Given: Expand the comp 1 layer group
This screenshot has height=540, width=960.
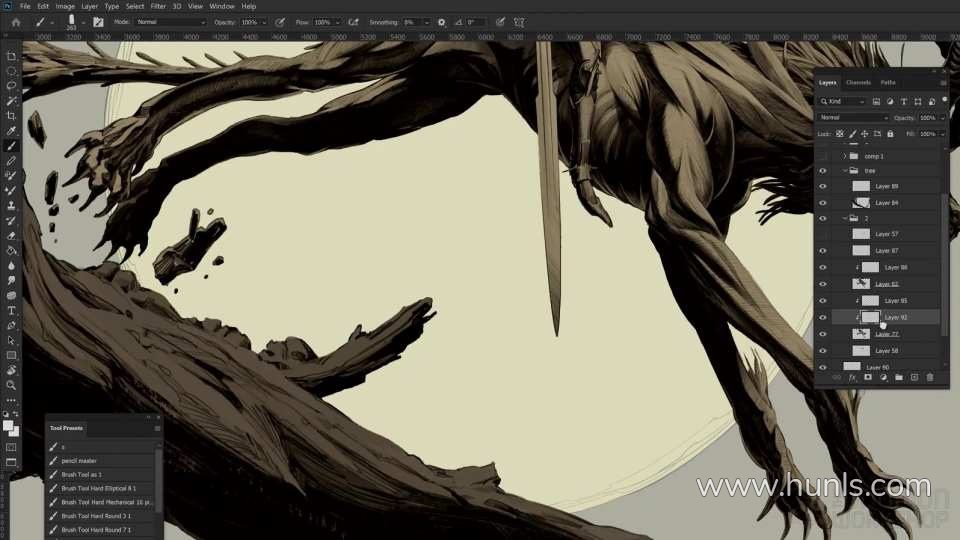Looking at the screenshot, I should click(845, 156).
